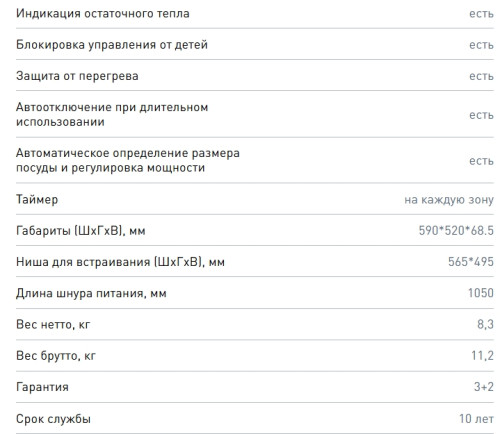This screenshot has width=500, height=434.
Task: Select 'Автоотключение при длительном использовании' text
Action: coord(112,114)
